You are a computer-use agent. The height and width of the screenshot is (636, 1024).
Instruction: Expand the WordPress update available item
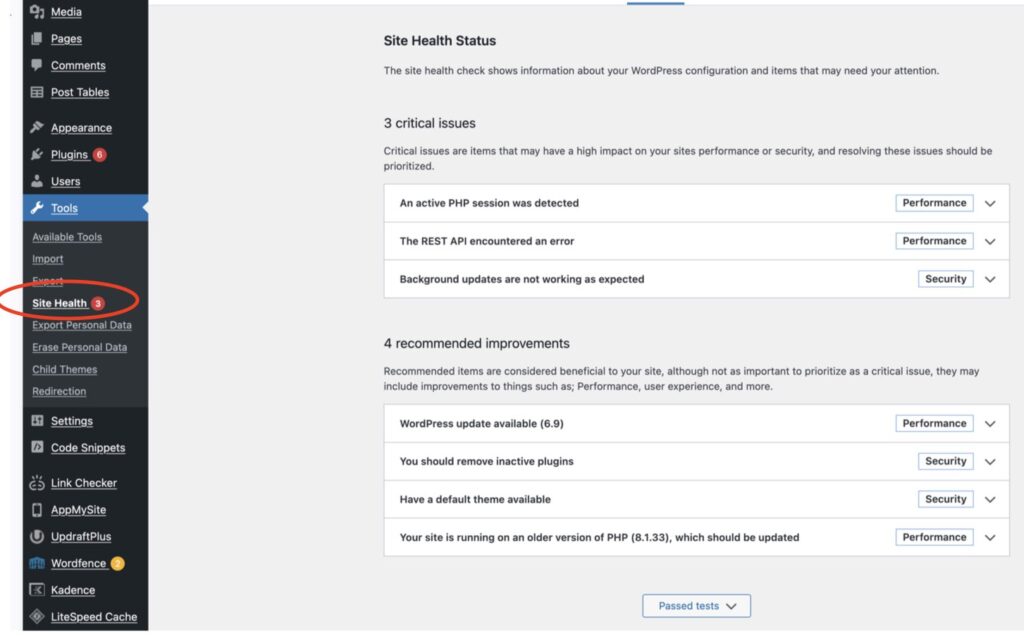(x=990, y=423)
